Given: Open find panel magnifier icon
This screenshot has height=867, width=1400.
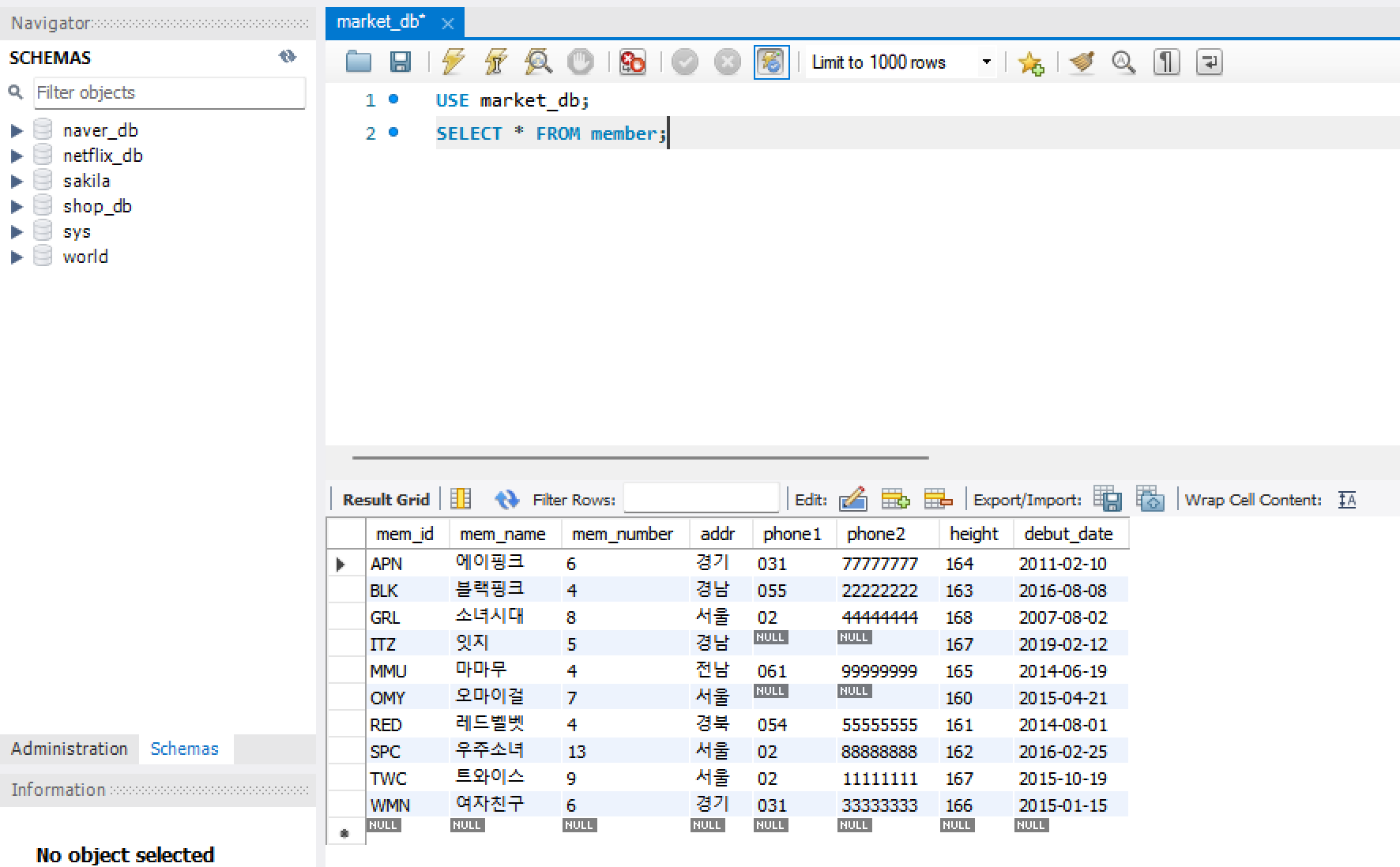Looking at the screenshot, I should [x=1123, y=62].
